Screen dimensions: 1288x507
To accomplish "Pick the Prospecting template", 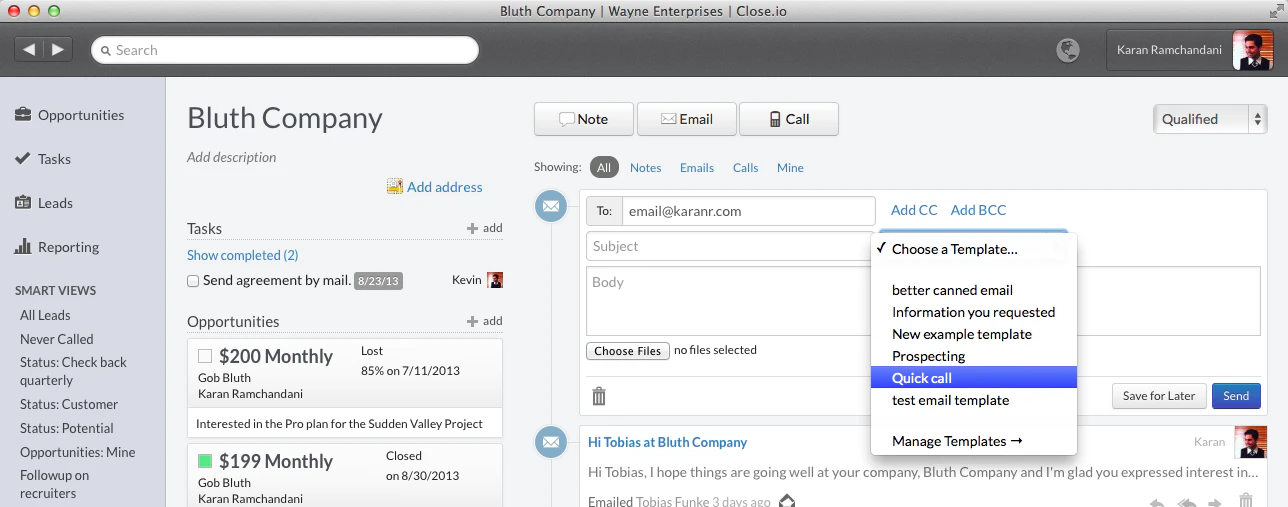I will 974,356.
